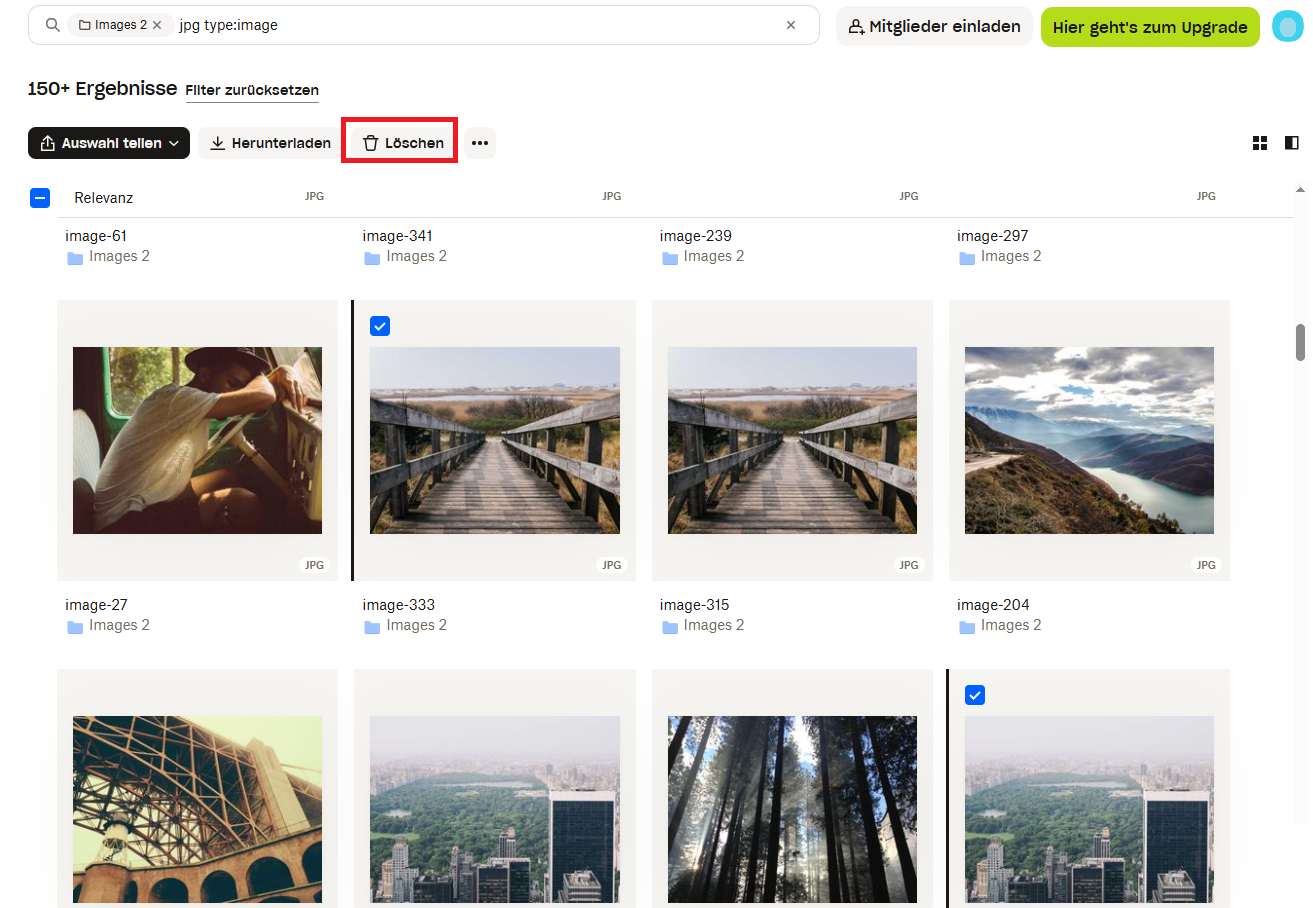Click the Herunterladen download icon
1313x908 pixels.
point(217,143)
